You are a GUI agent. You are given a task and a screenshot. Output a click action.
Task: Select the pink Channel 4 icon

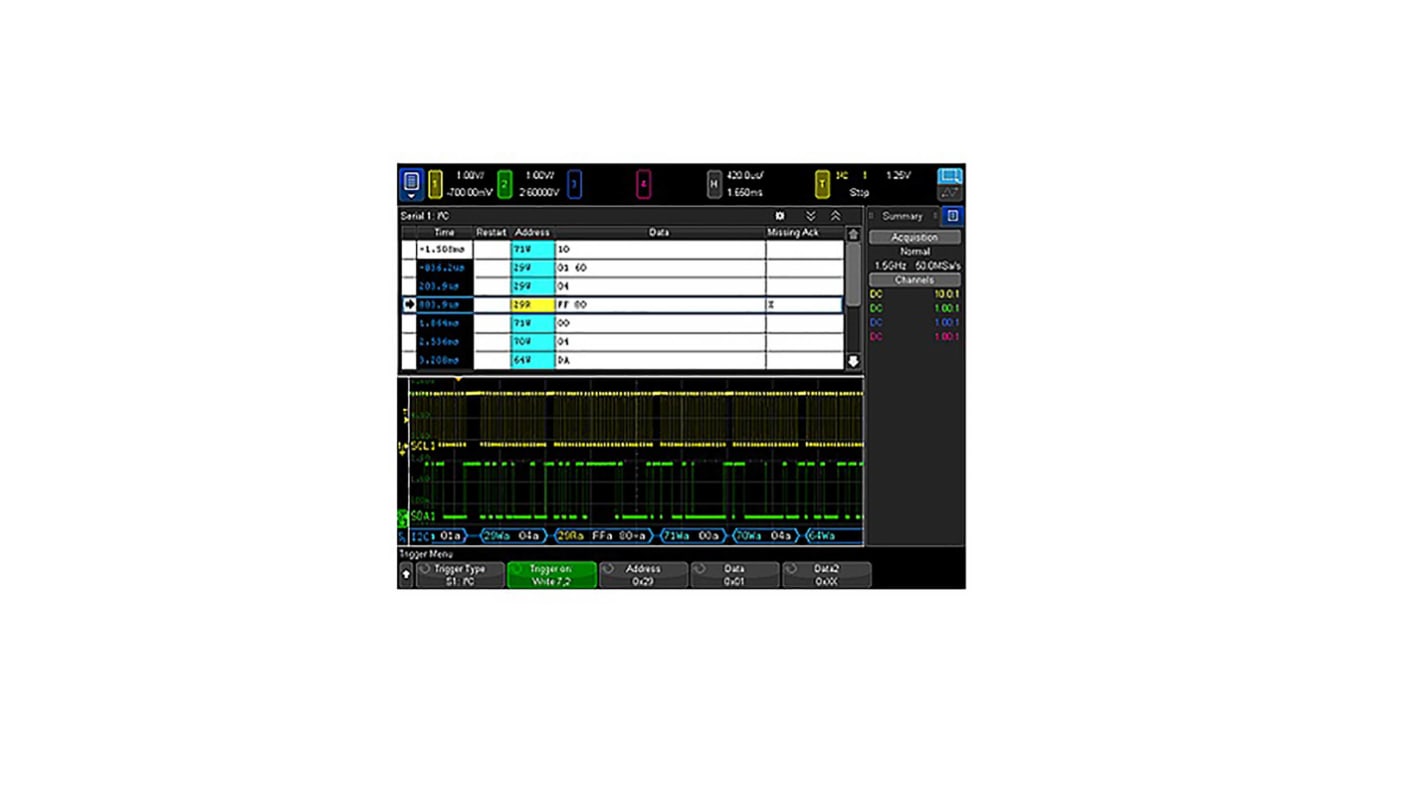641,182
